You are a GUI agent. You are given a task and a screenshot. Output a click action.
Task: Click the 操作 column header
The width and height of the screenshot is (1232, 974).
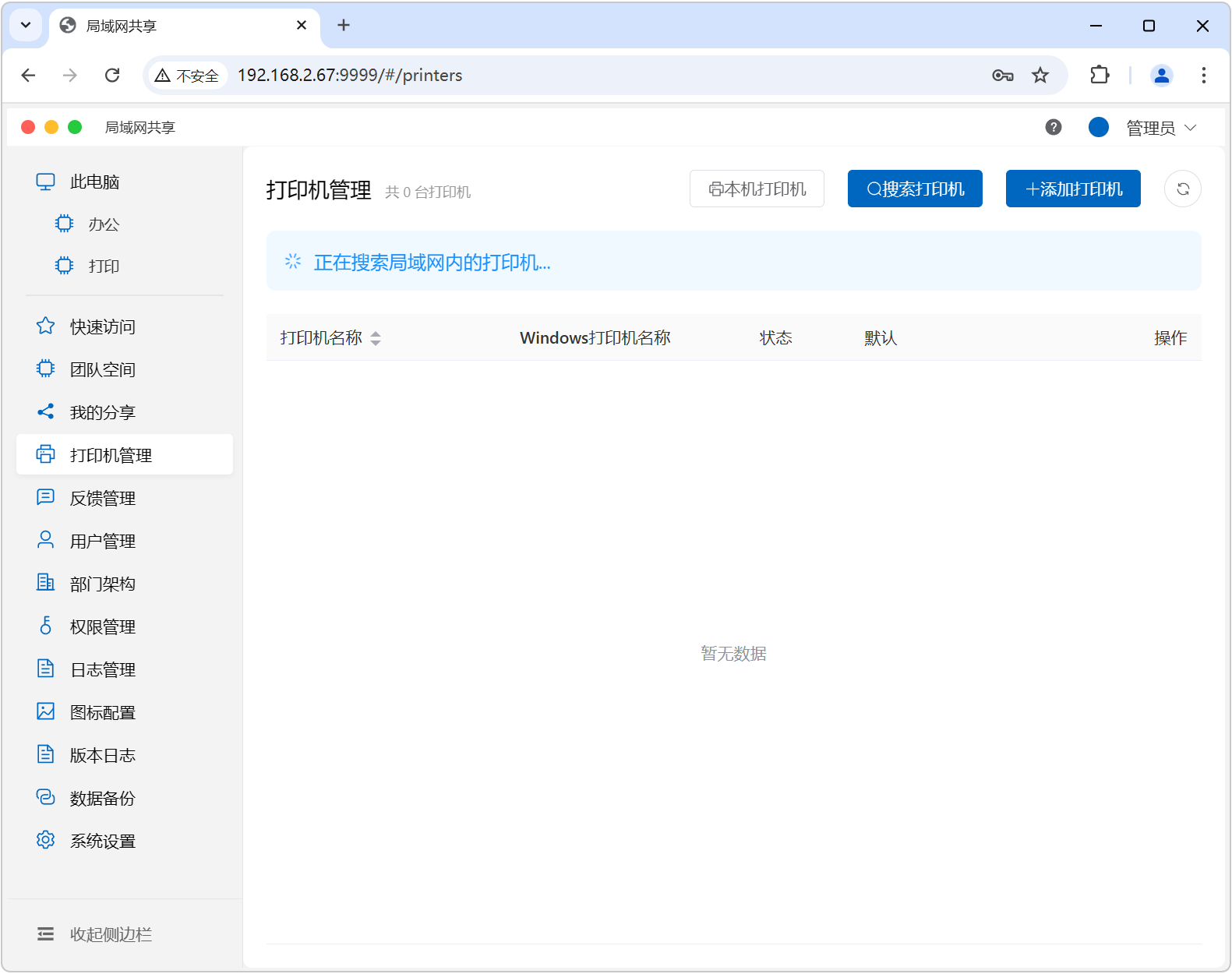point(1170,338)
